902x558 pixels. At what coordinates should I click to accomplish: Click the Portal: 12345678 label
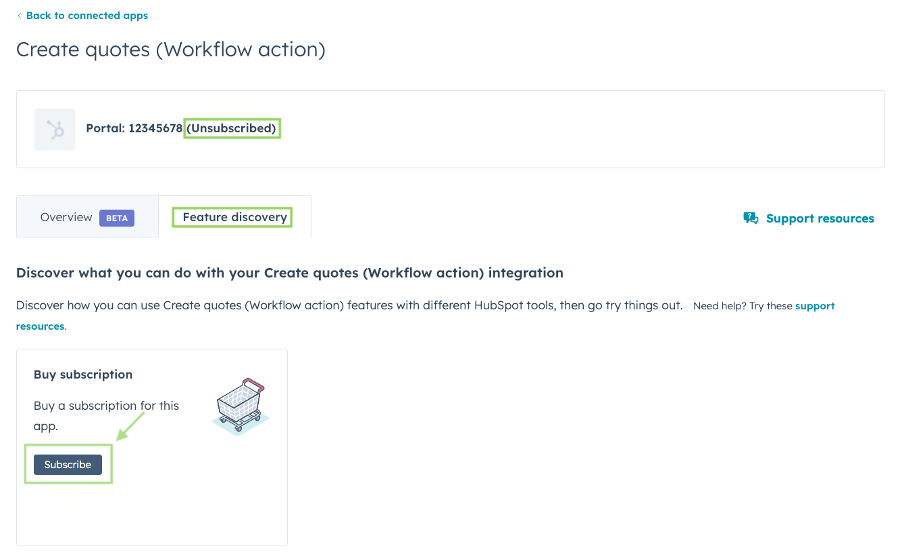[134, 128]
